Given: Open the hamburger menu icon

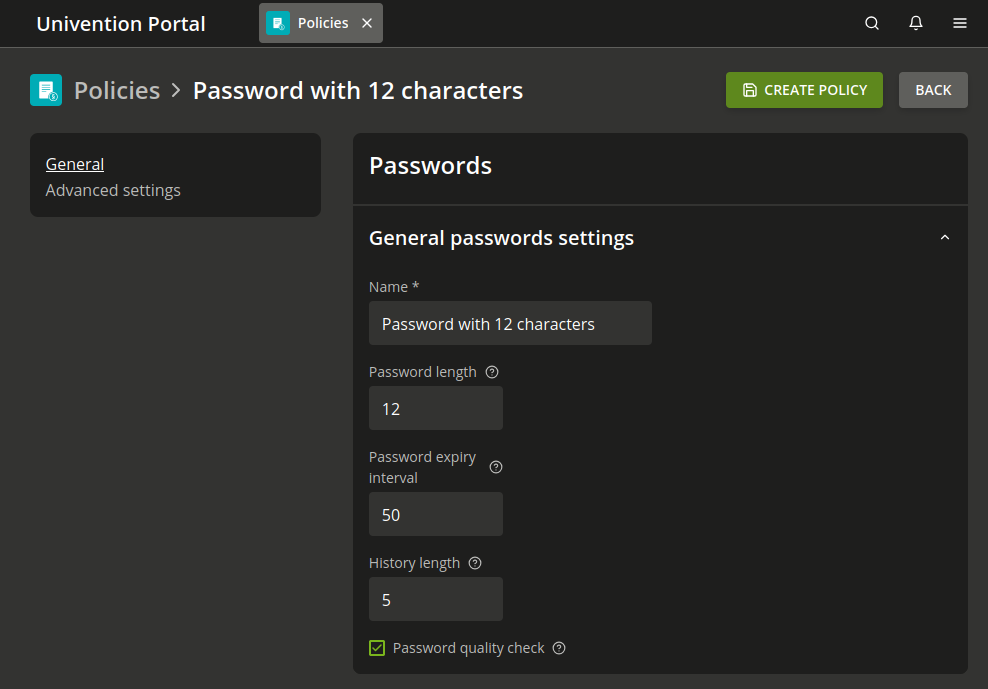Looking at the screenshot, I should pos(960,23).
